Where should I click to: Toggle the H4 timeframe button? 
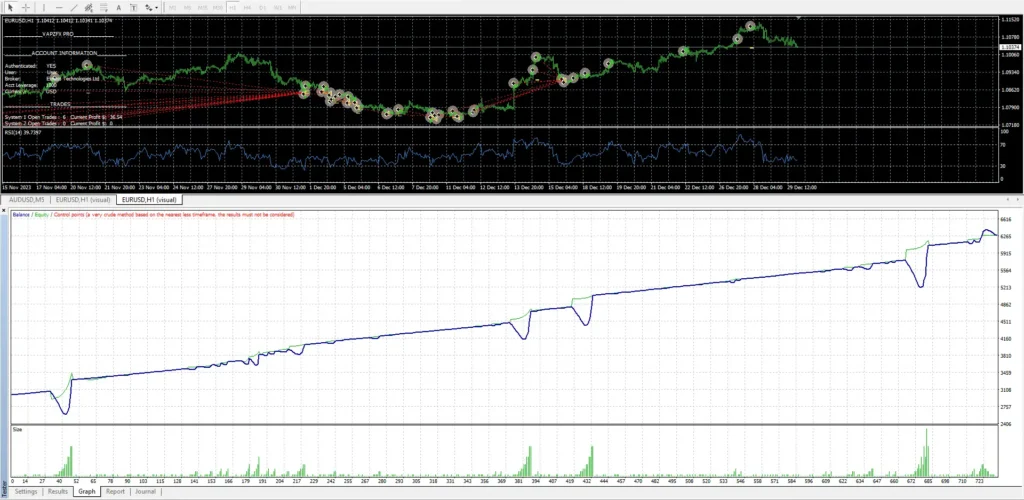click(x=248, y=7)
